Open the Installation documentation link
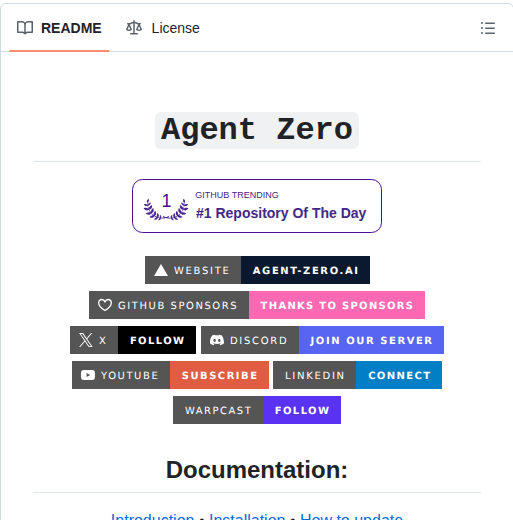This screenshot has width=513, height=520. pyautogui.click(x=247, y=517)
